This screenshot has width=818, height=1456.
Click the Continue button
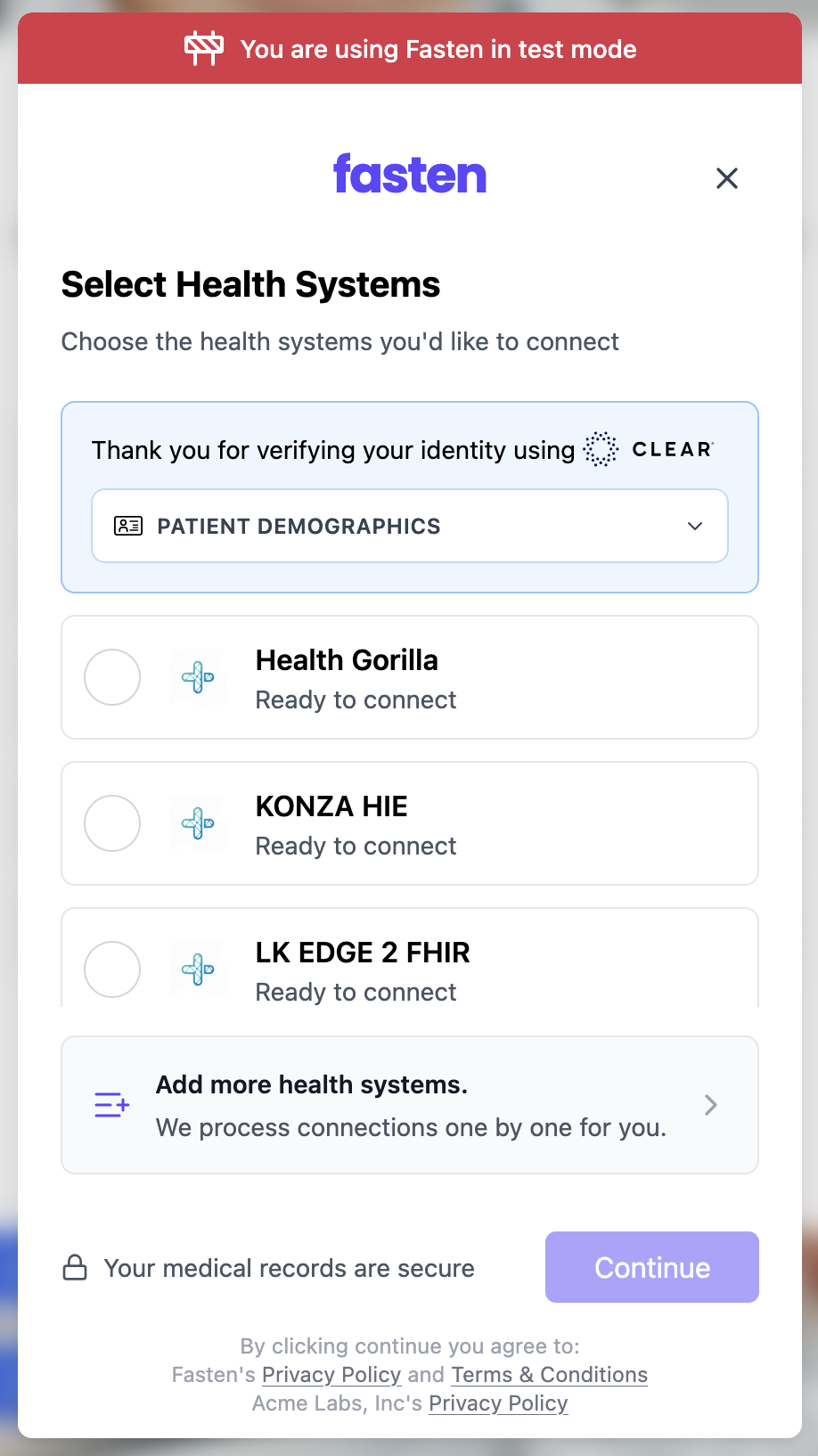click(651, 1267)
